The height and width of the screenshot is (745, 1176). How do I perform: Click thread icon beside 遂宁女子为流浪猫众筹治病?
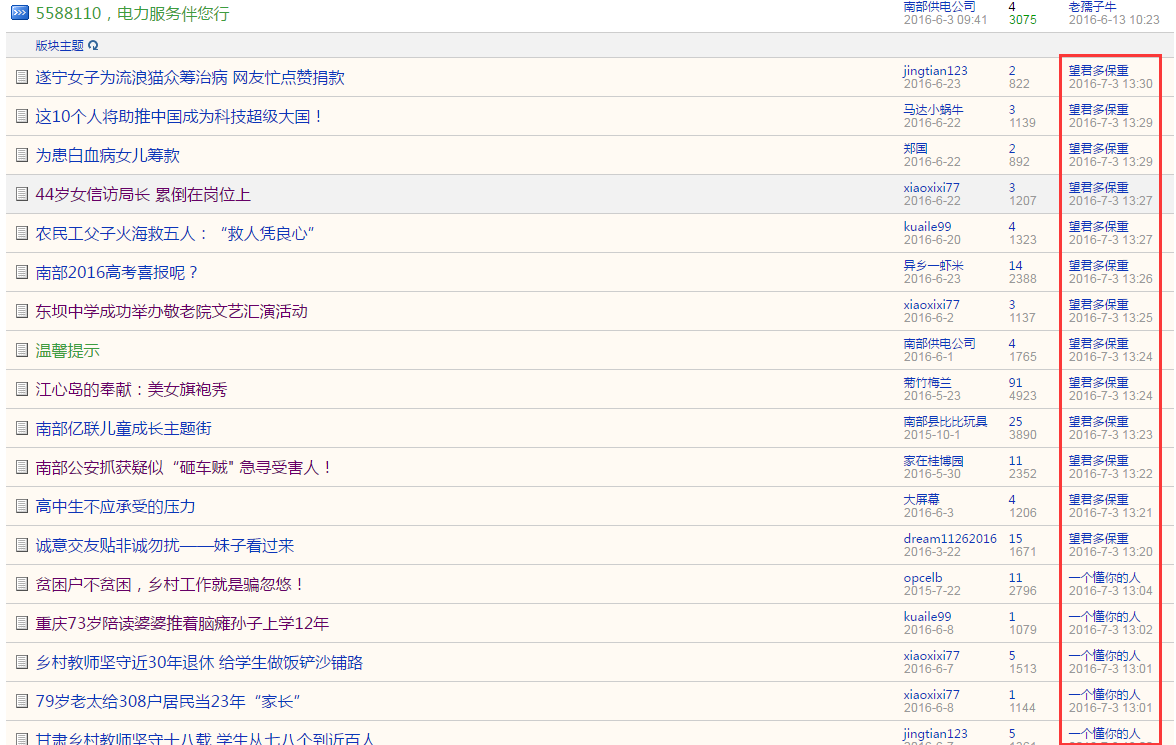coord(22,77)
